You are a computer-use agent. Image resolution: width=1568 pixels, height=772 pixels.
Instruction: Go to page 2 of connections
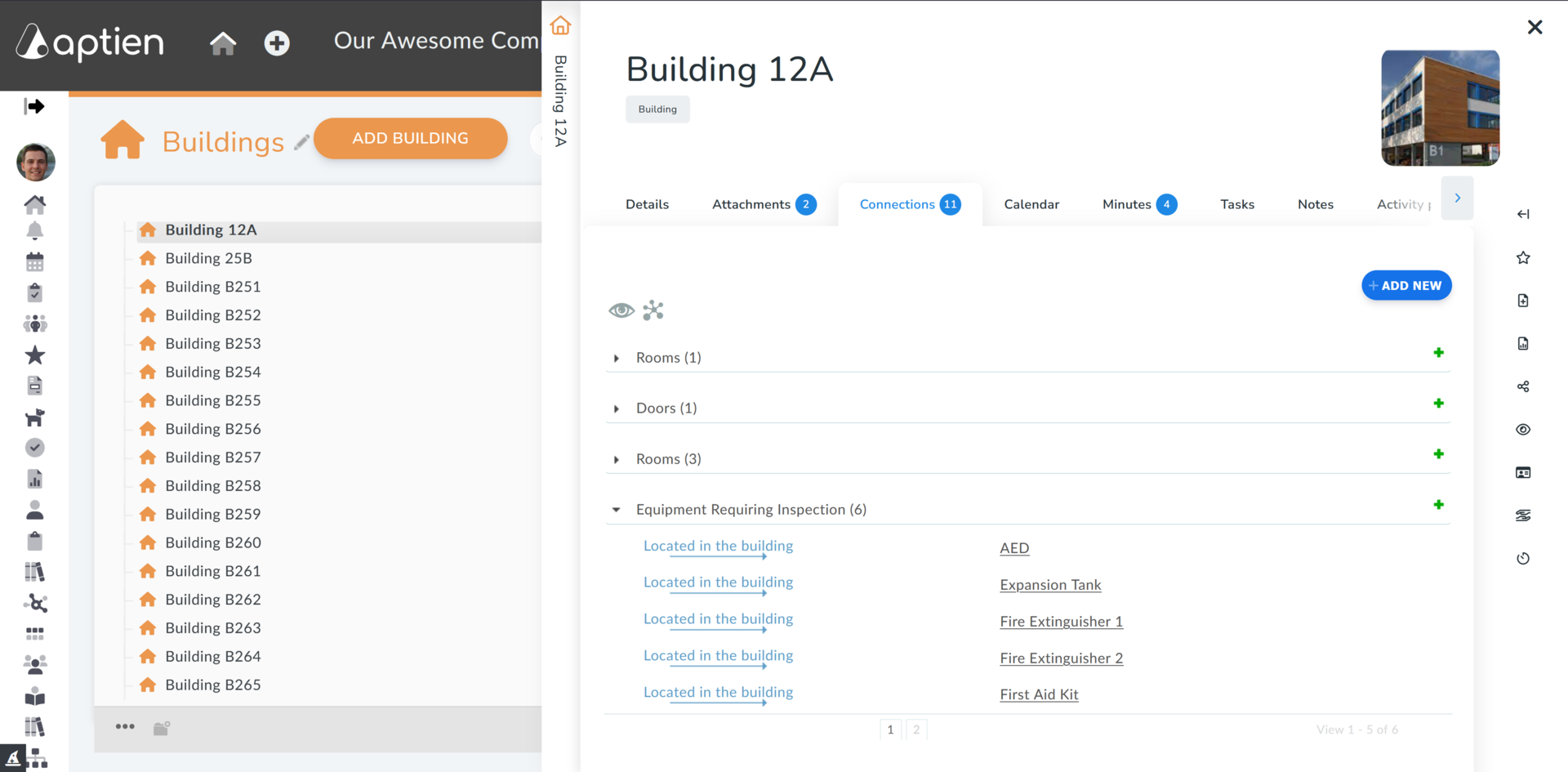point(916,730)
